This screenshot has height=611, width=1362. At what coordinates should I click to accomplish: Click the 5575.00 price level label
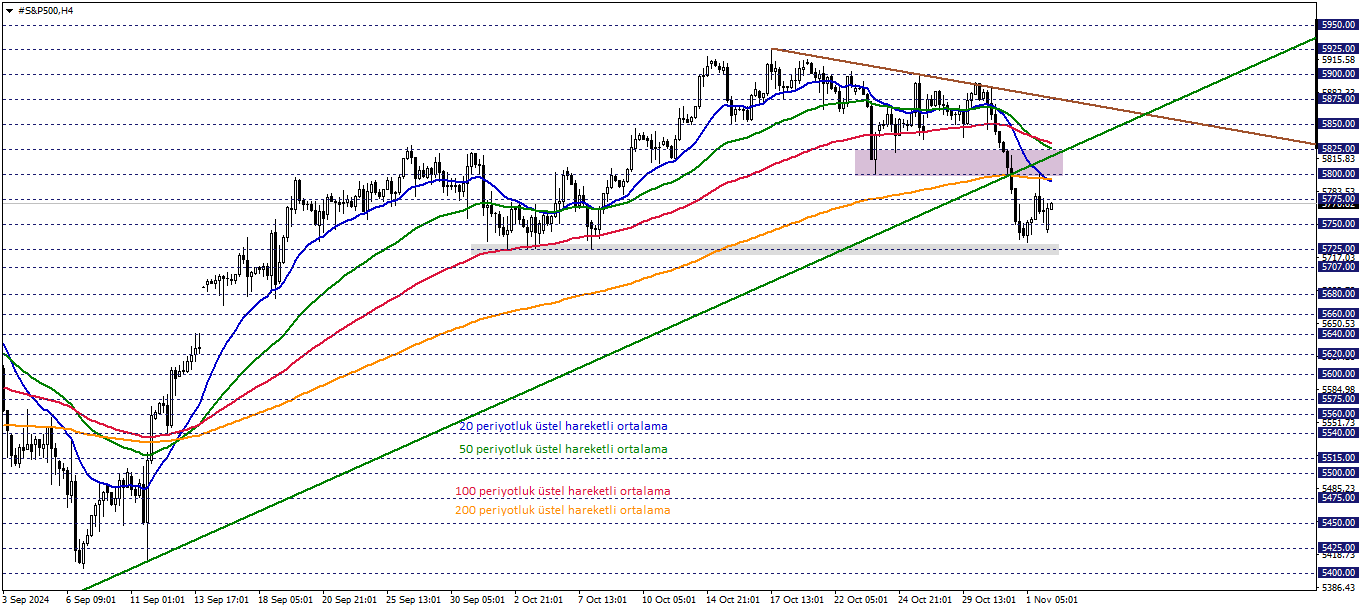[1338, 398]
